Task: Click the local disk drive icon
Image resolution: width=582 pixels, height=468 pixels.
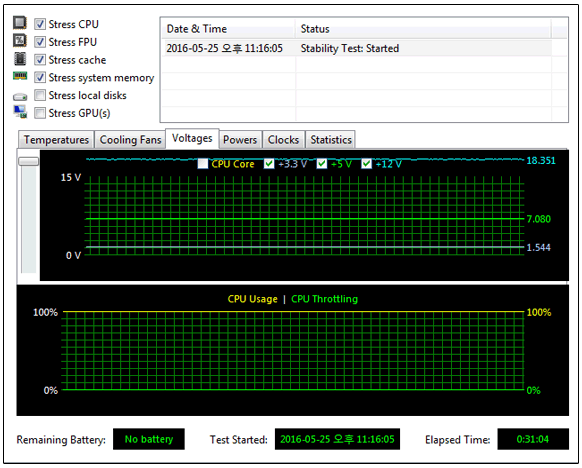Action: pos(20,97)
